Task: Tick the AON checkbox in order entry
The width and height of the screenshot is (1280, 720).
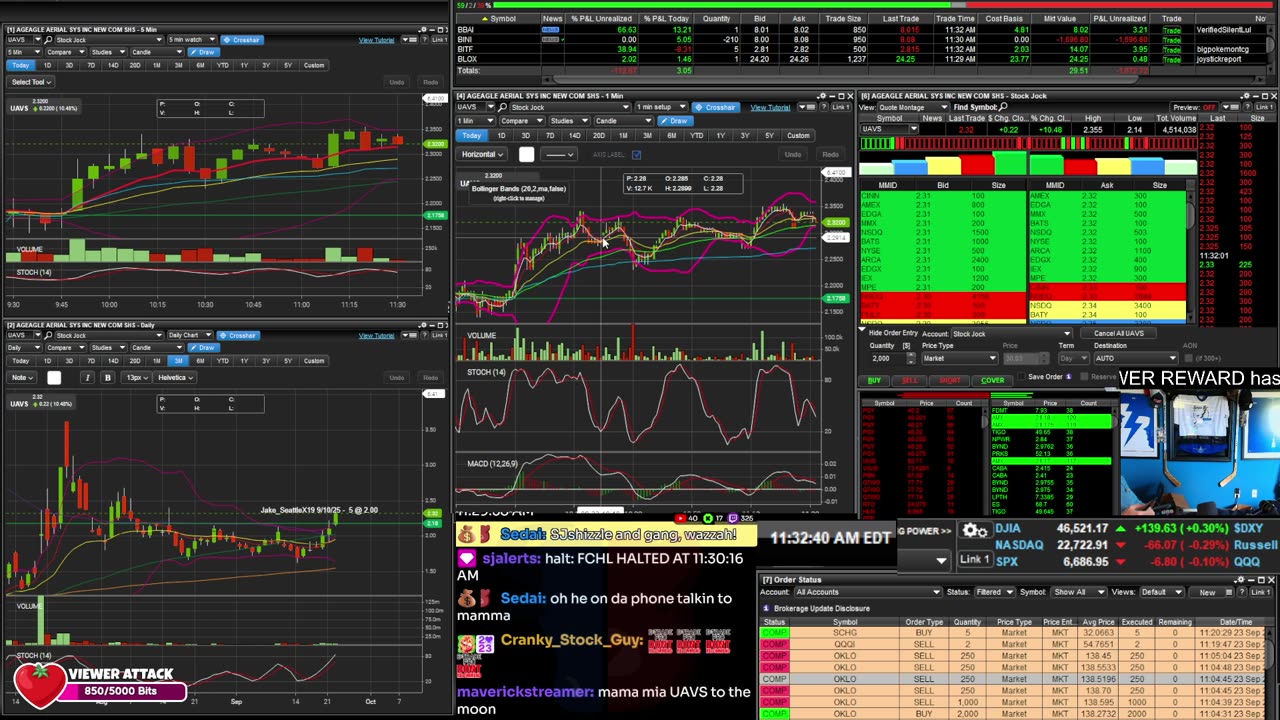Action: (1189, 358)
